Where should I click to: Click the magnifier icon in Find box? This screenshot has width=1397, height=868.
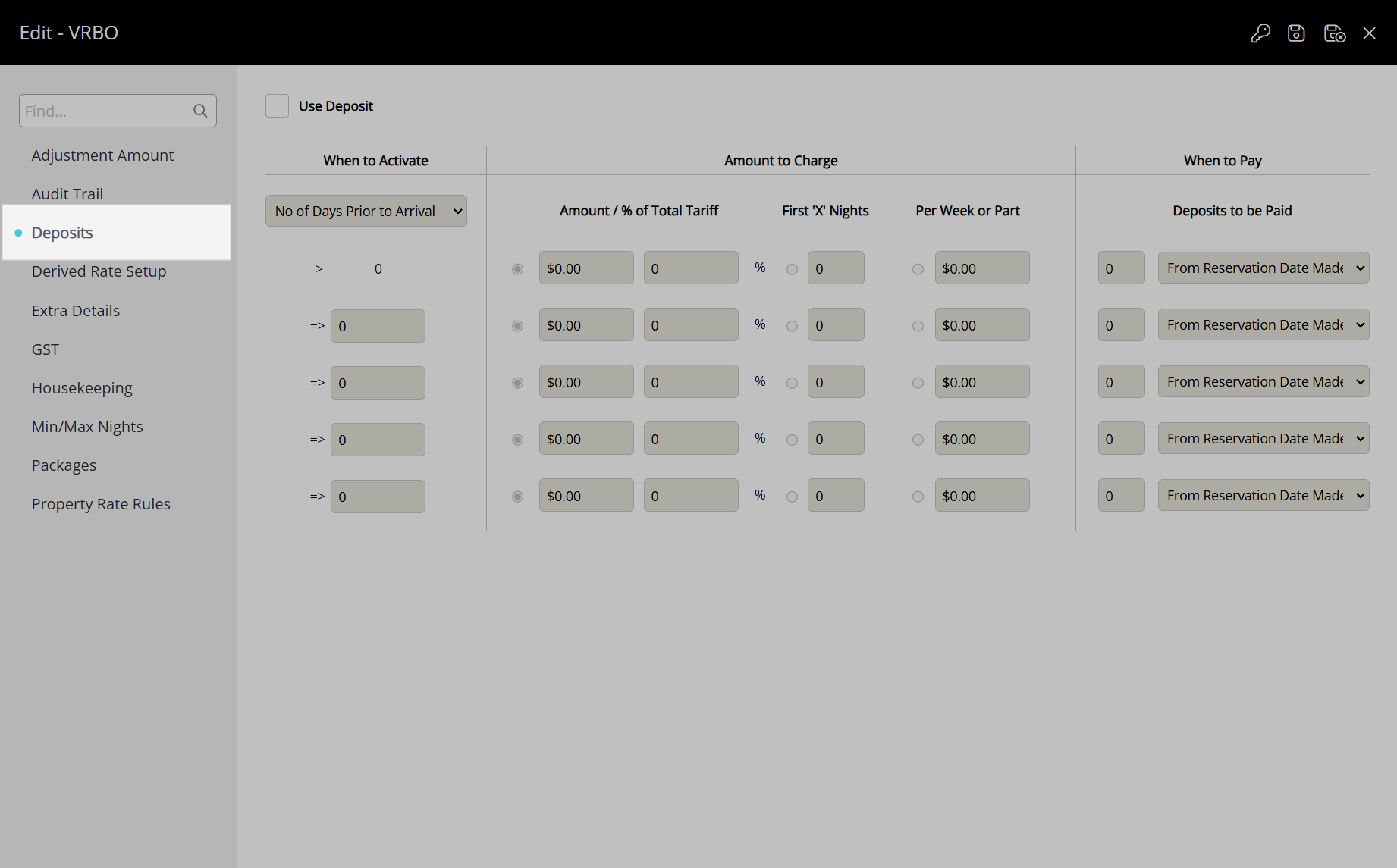(200, 111)
